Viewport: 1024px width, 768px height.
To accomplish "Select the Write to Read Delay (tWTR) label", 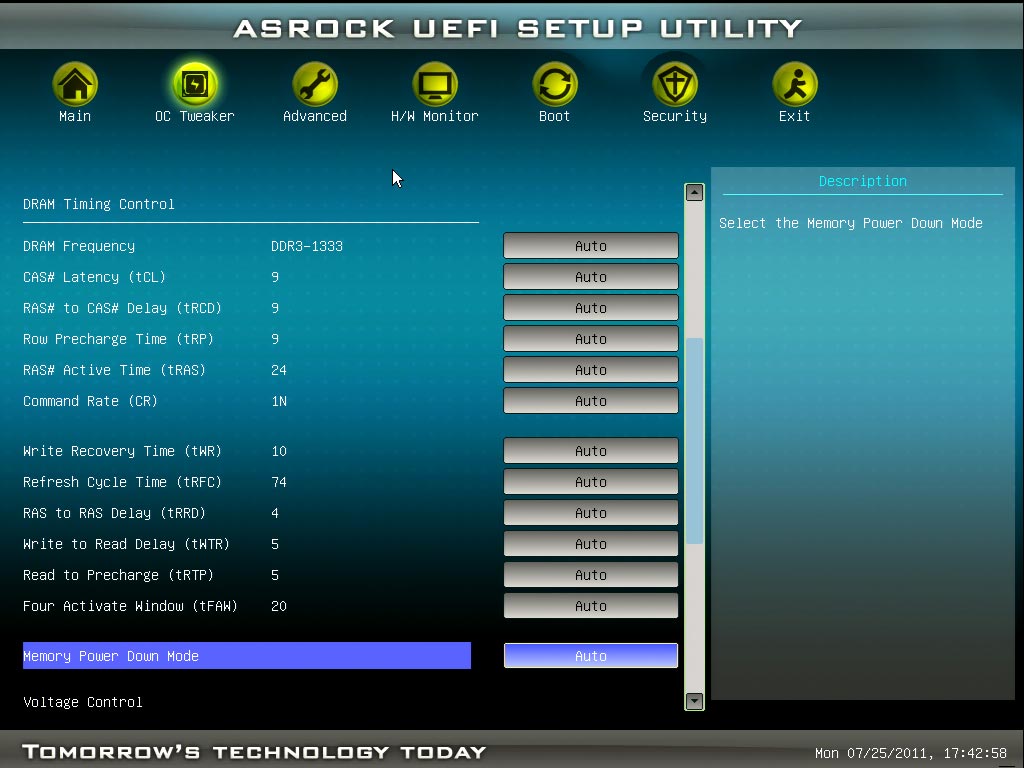I will click(126, 544).
